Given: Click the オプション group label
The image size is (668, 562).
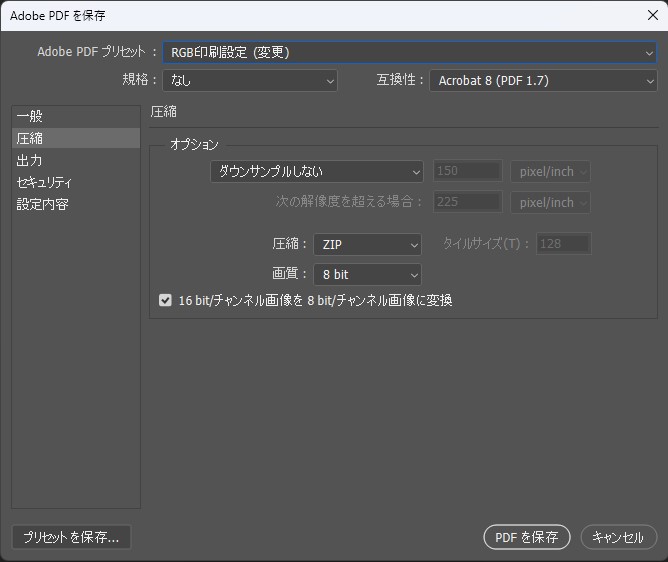Looking at the screenshot, I should click(x=194, y=145).
